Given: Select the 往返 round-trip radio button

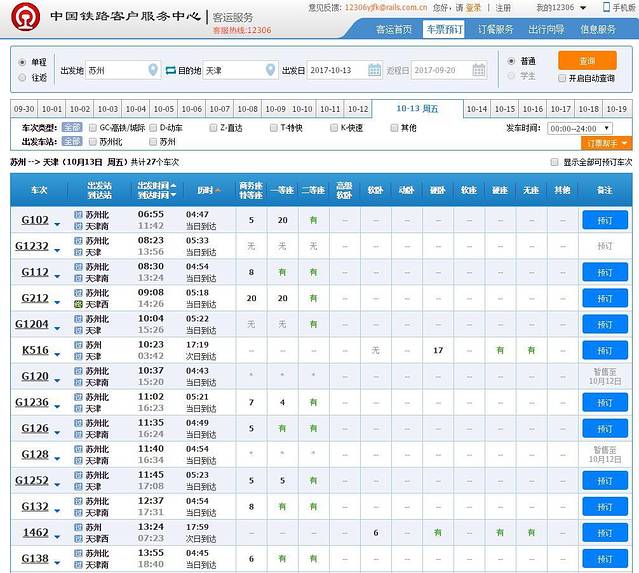Looking at the screenshot, I should 23,77.
